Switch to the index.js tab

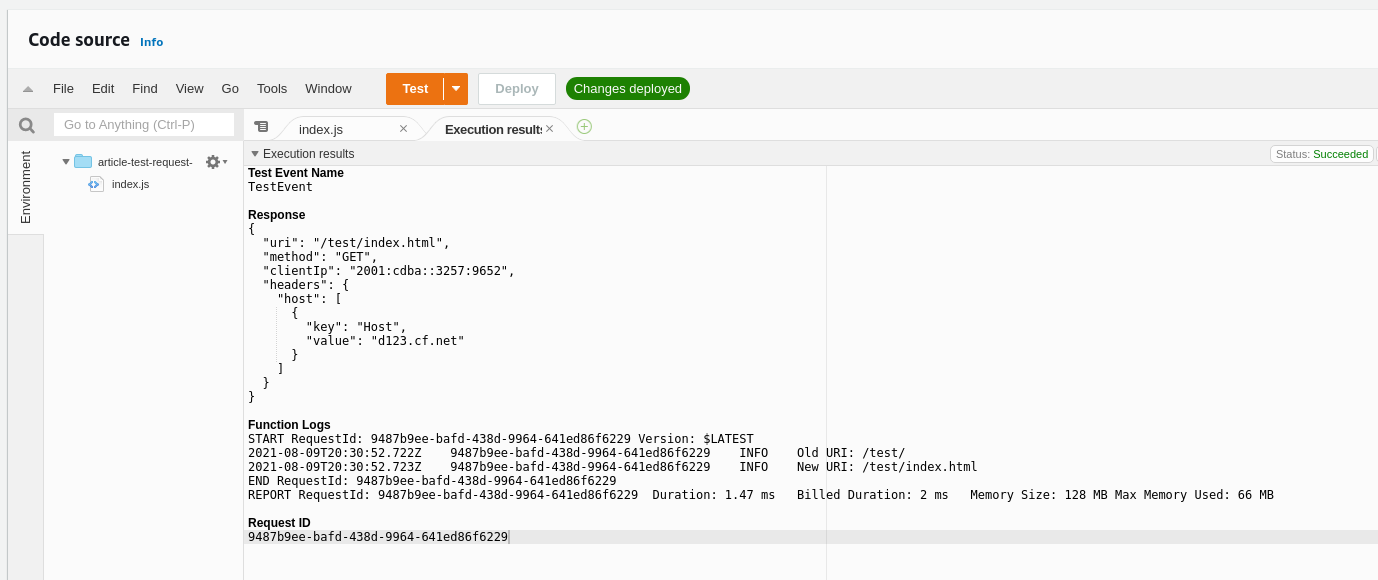coord(321,128)
